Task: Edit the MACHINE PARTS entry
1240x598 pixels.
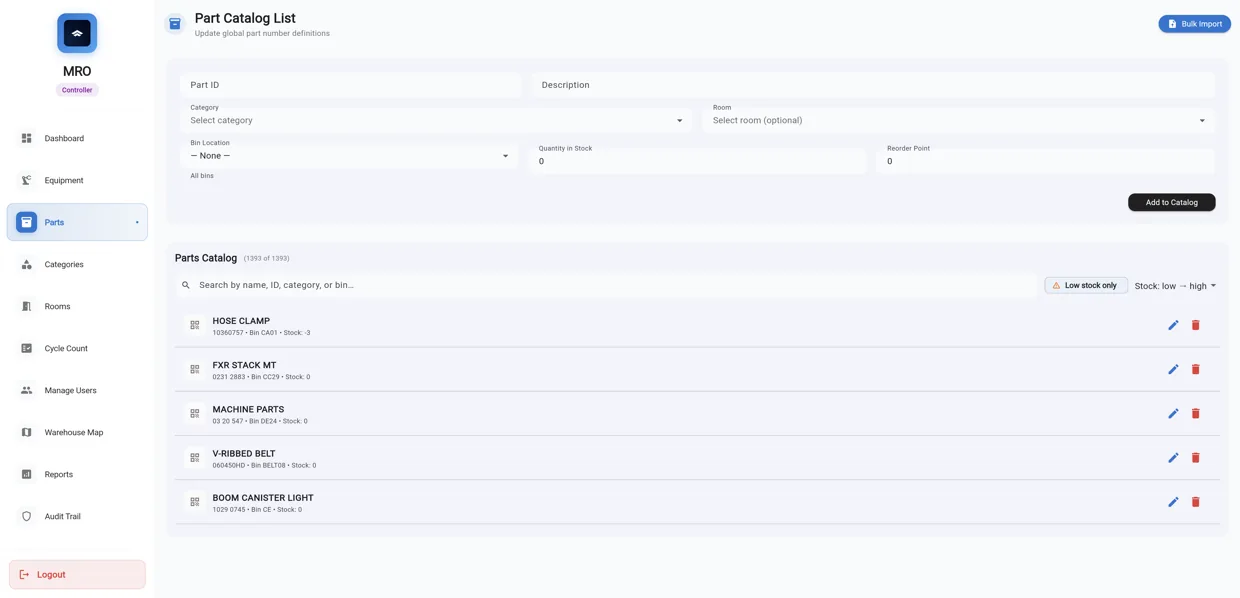Action: (1173, 413)
